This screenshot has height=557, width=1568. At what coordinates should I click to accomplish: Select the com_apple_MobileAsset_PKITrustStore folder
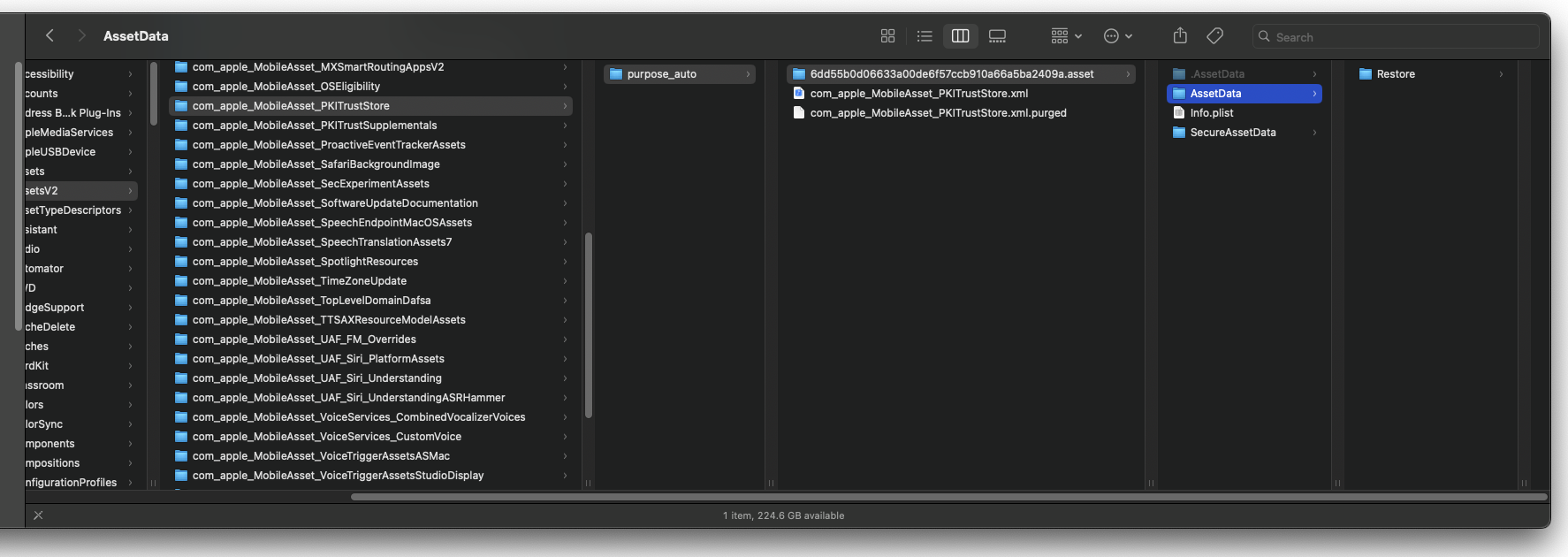(x=370, y=106)
